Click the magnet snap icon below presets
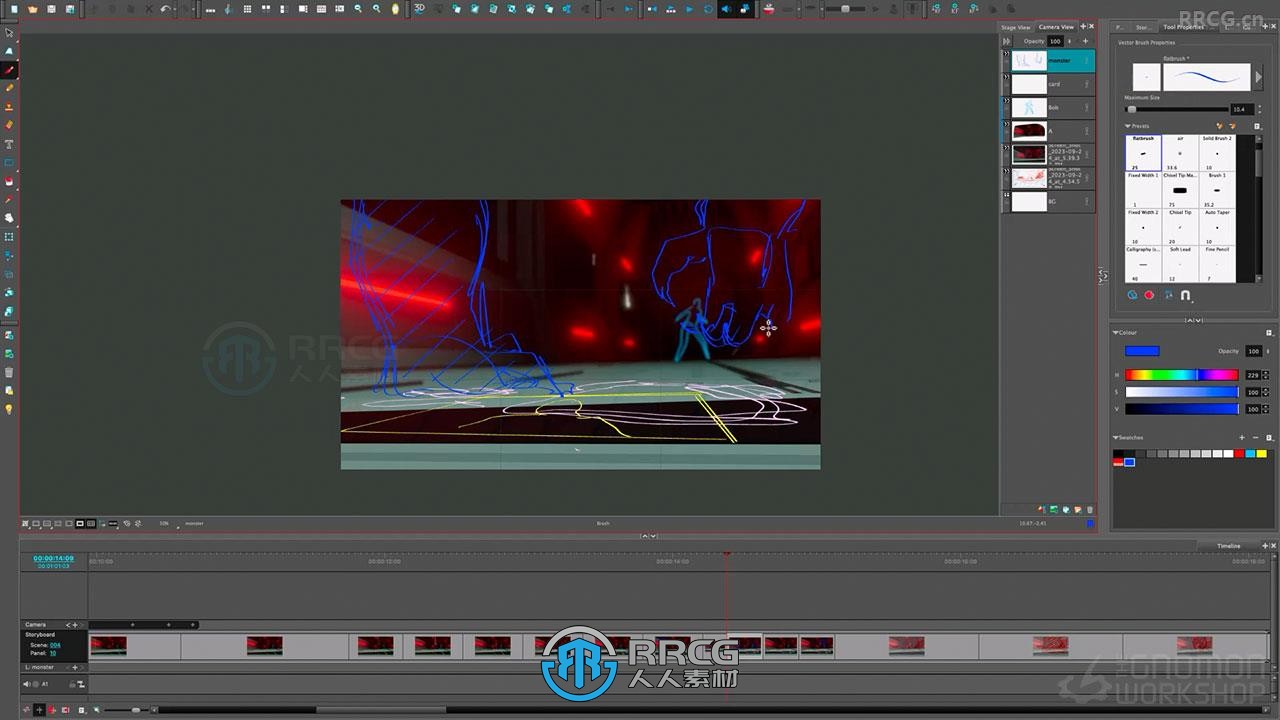The height and width of the screenshot is (720, 1280). pyautogui.click(x=1186, y=295)
